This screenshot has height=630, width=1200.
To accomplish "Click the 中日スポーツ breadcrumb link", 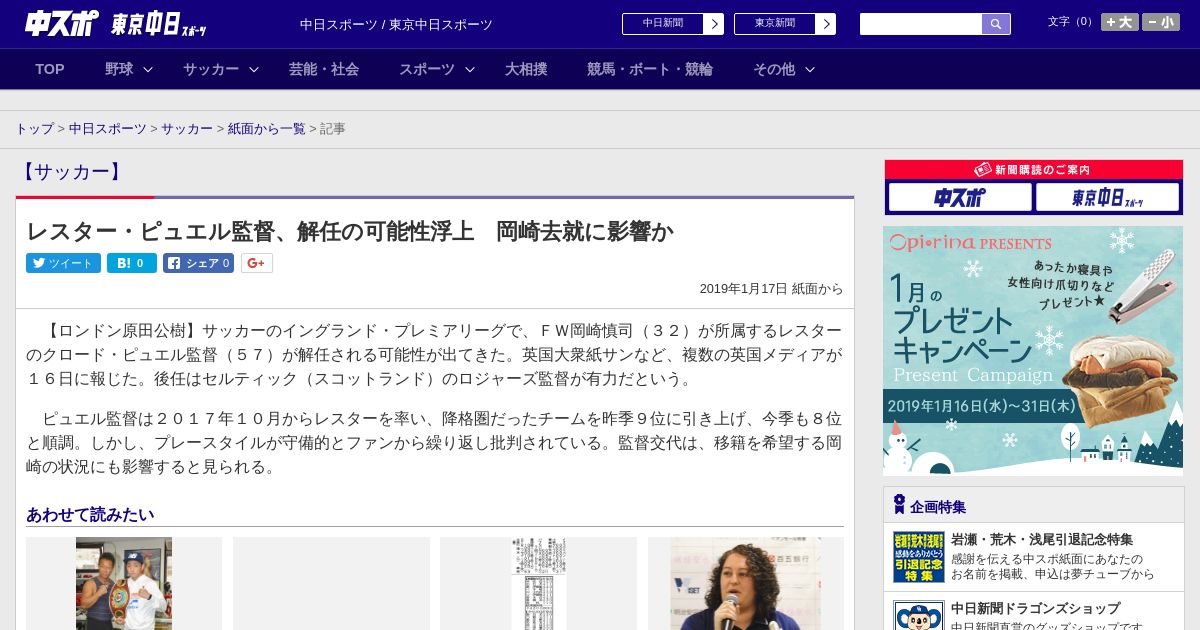I will (x=108, y=129).
